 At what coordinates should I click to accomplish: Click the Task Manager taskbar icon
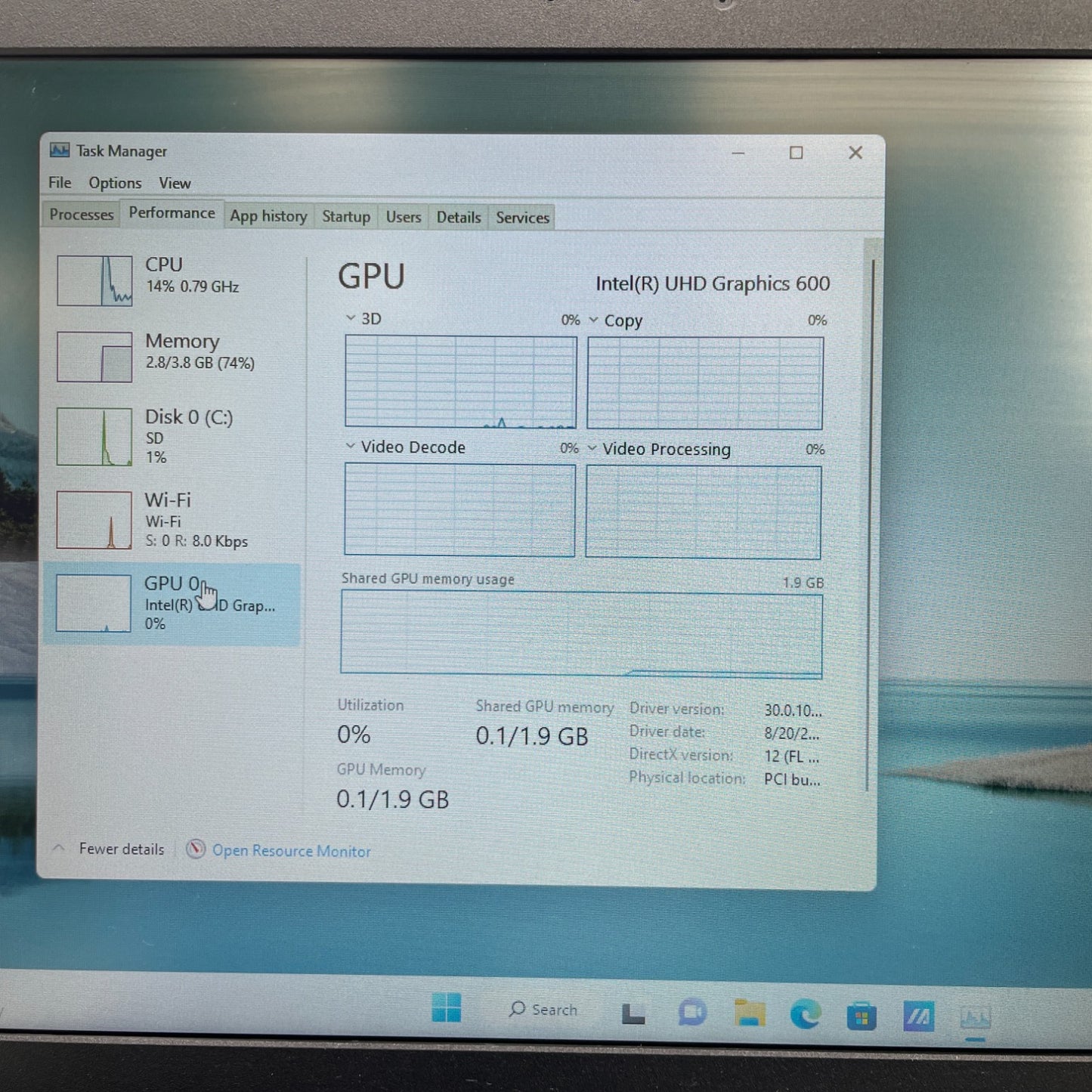975,1018
